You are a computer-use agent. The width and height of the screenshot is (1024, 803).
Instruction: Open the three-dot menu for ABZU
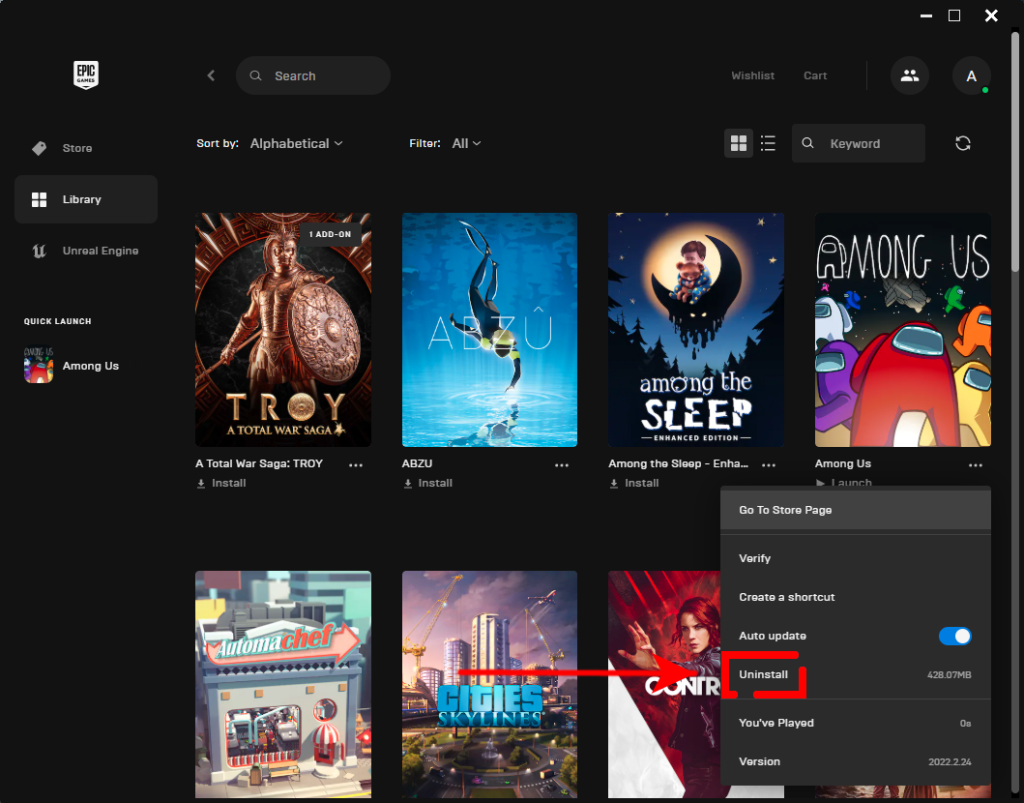562,465
